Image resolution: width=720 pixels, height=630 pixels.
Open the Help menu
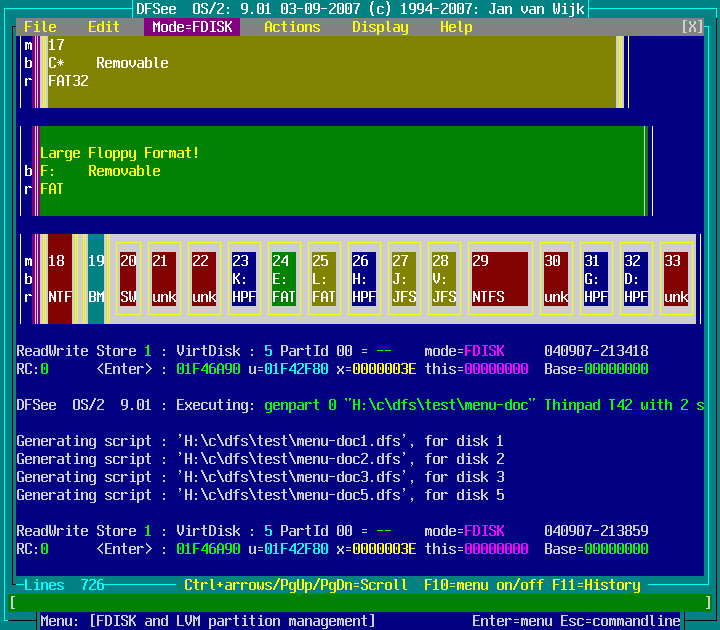pyautogui.click(x=456, y=27)
